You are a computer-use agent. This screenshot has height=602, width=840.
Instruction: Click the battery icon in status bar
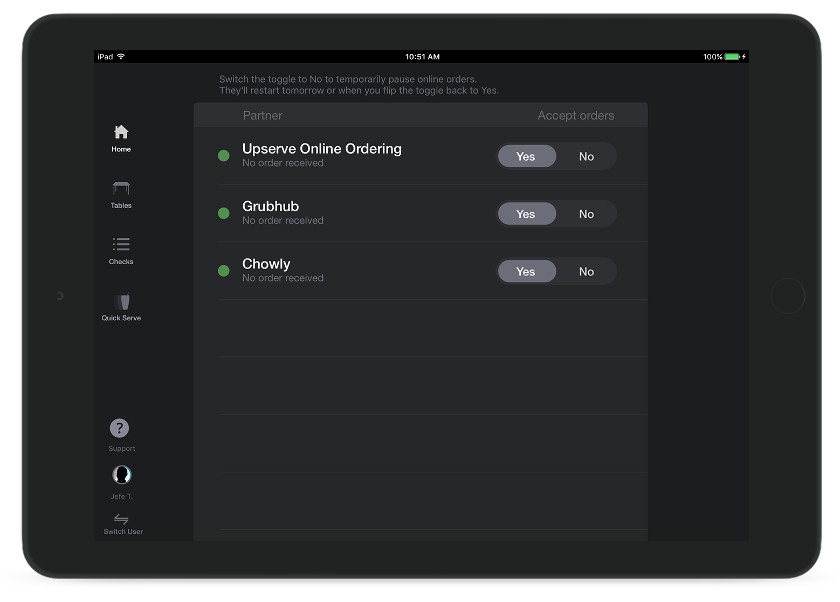coord(732,57)
